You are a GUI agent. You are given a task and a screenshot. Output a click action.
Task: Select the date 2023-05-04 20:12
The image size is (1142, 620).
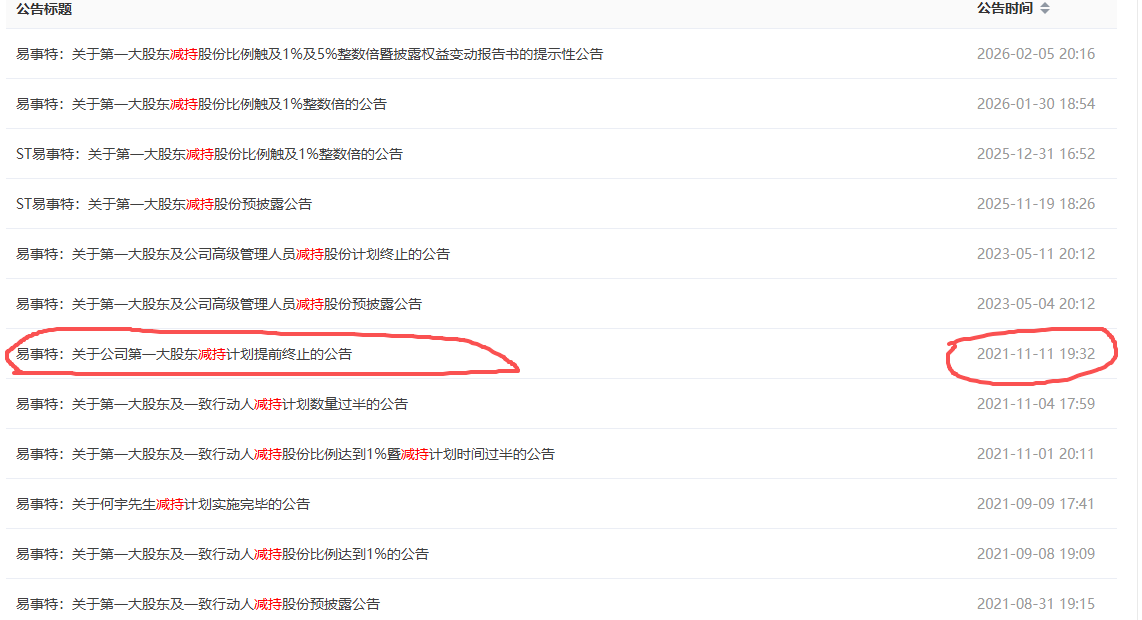pos(1036,304)
